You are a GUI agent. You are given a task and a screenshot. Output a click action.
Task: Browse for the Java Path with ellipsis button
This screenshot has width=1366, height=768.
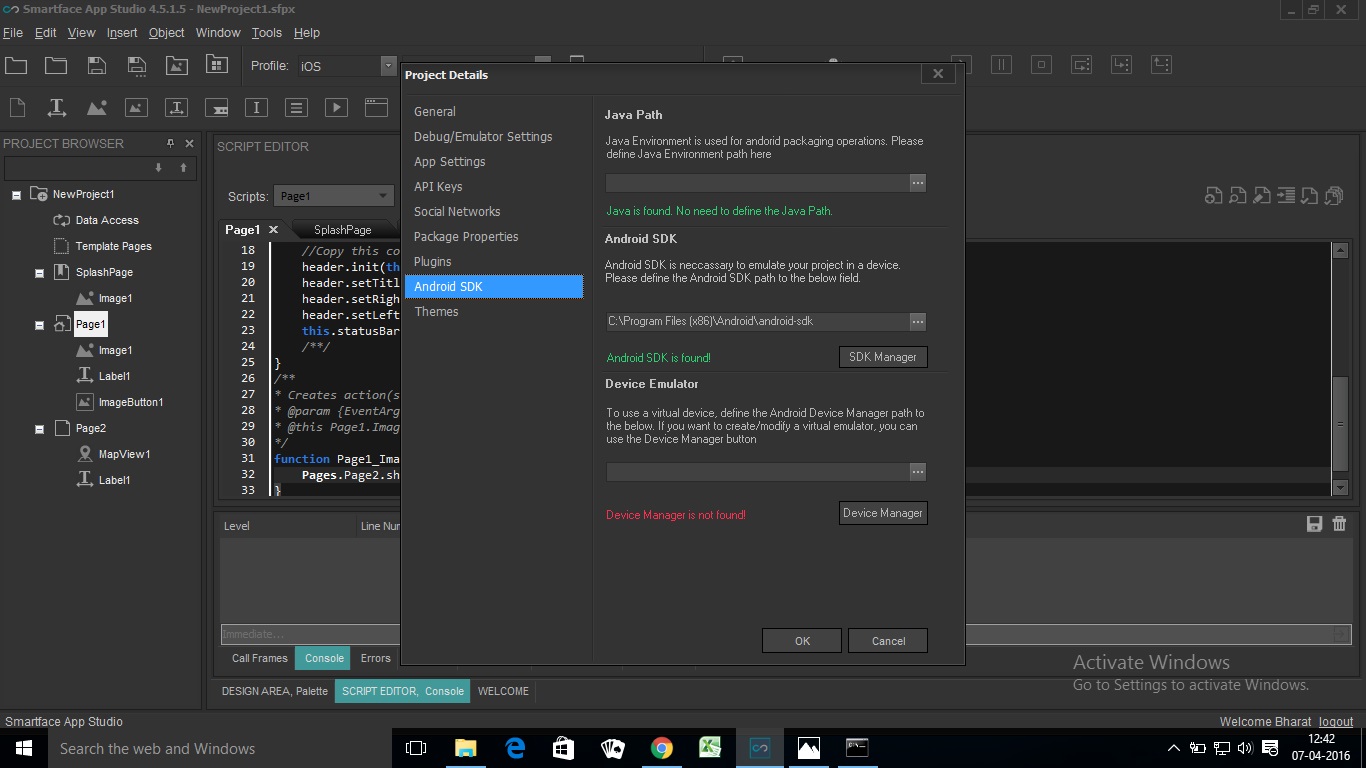click(x=917, y=183)
